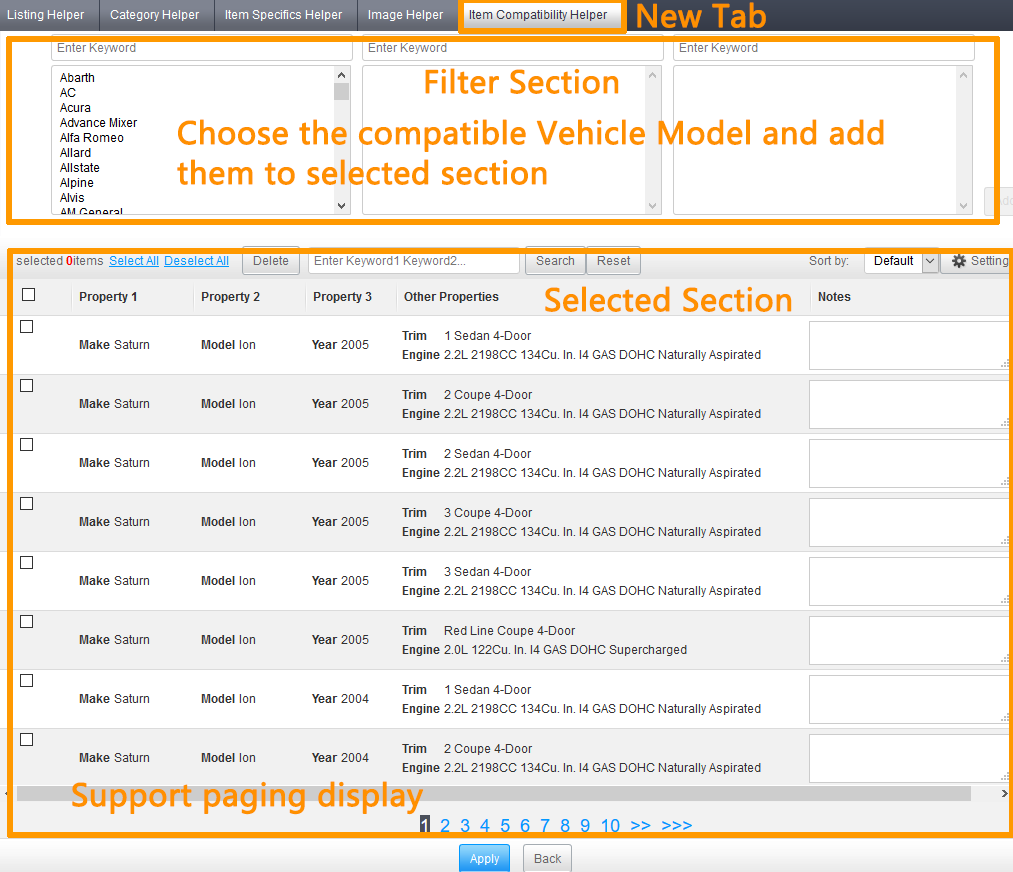Click make list scroll down arrow

342,206
